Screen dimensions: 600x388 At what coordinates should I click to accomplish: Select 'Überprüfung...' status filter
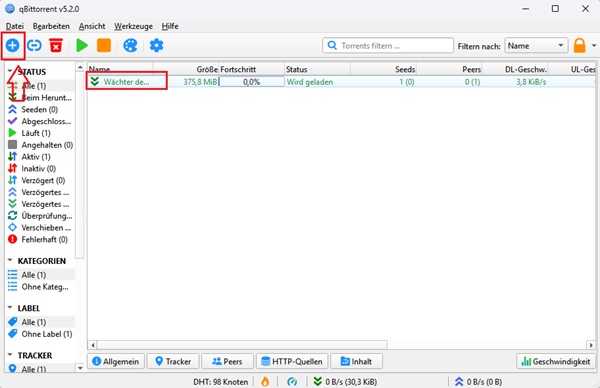(39, 216)
